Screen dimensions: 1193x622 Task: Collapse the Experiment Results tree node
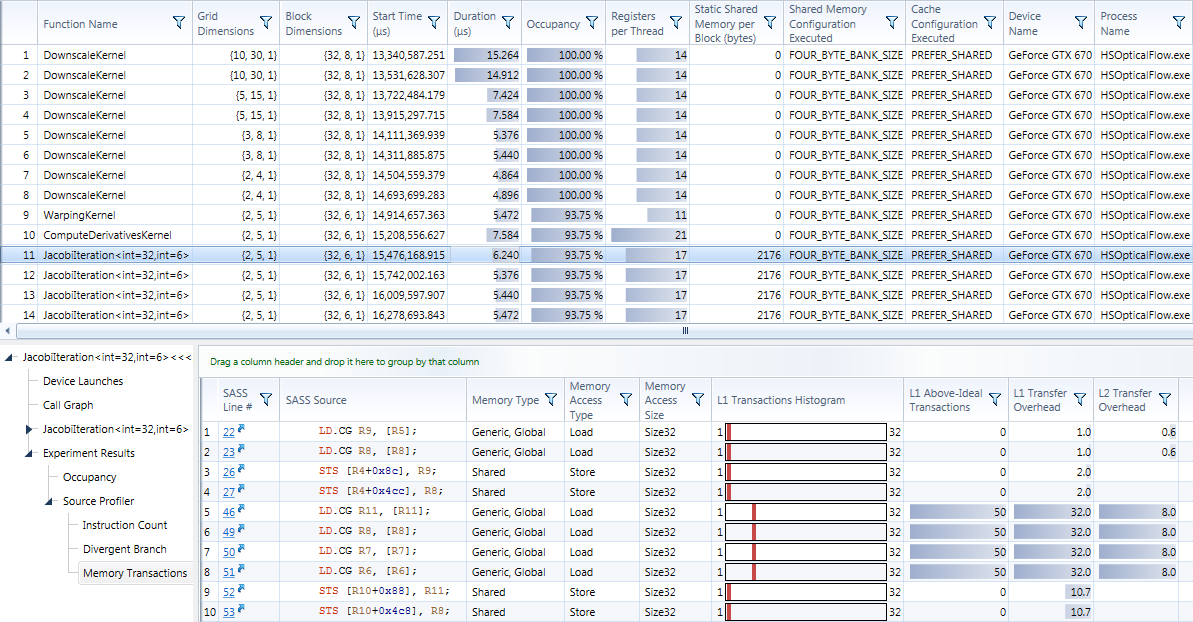[x=29, y=453]
